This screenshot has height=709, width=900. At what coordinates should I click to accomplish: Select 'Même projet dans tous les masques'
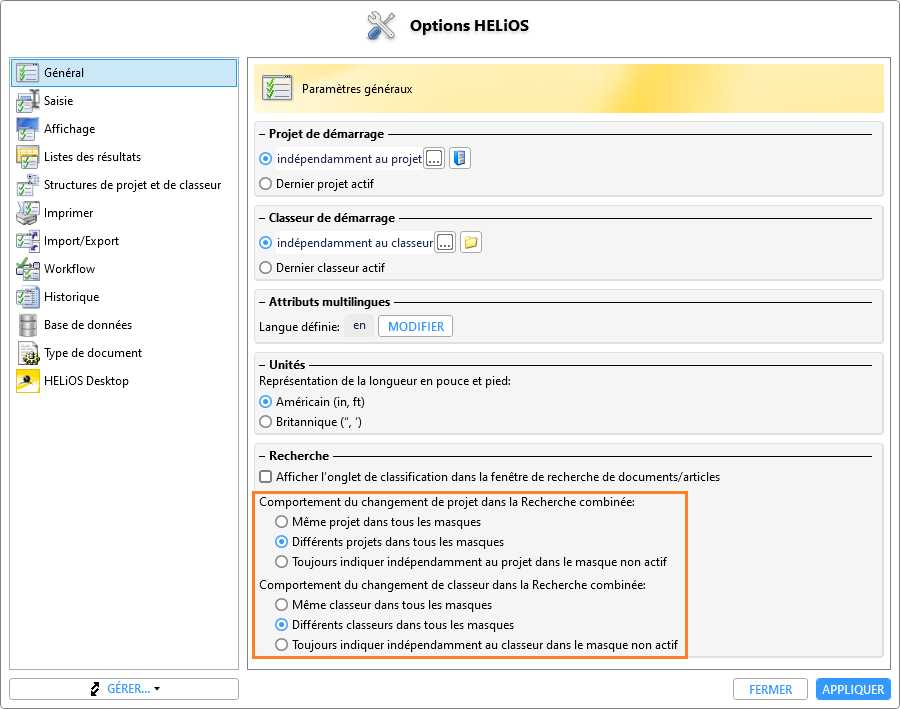(x=281, y=522)
